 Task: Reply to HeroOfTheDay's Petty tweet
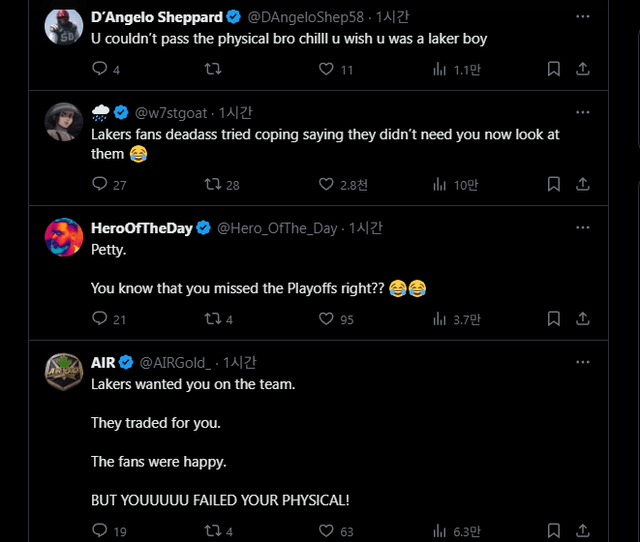point(99,319)
